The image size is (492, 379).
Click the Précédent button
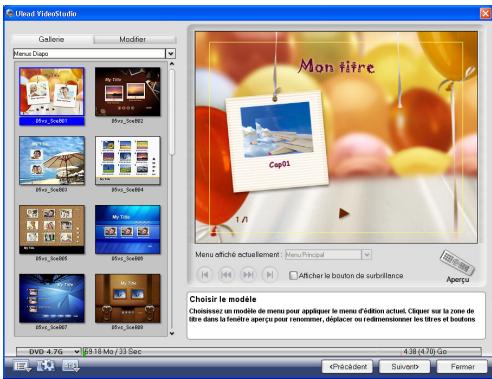click(x=348, y=367)
